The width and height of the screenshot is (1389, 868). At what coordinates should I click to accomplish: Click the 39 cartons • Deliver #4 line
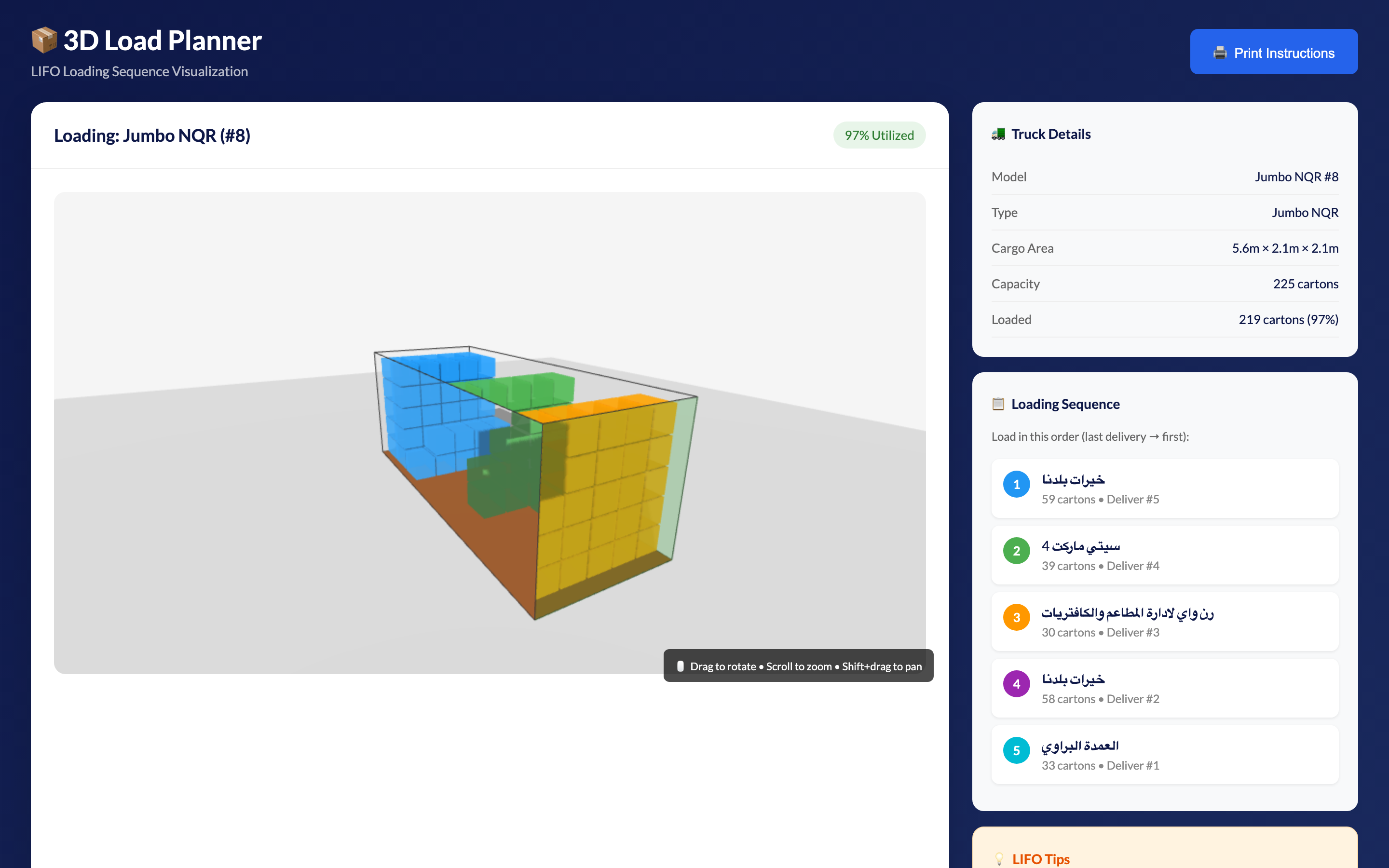tap(1100, 566)
